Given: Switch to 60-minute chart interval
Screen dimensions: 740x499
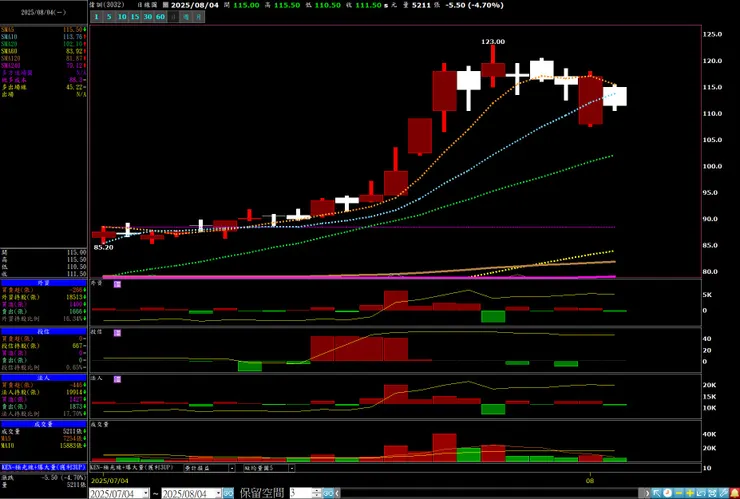Looking at the screenshot, I should coord(160,17).
